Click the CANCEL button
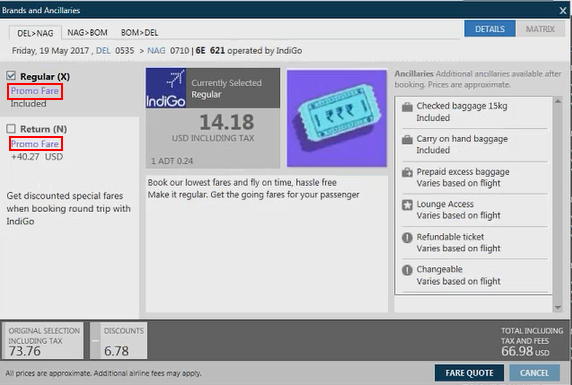This screenshot has width=572, height=385. (x=534, y=373)
